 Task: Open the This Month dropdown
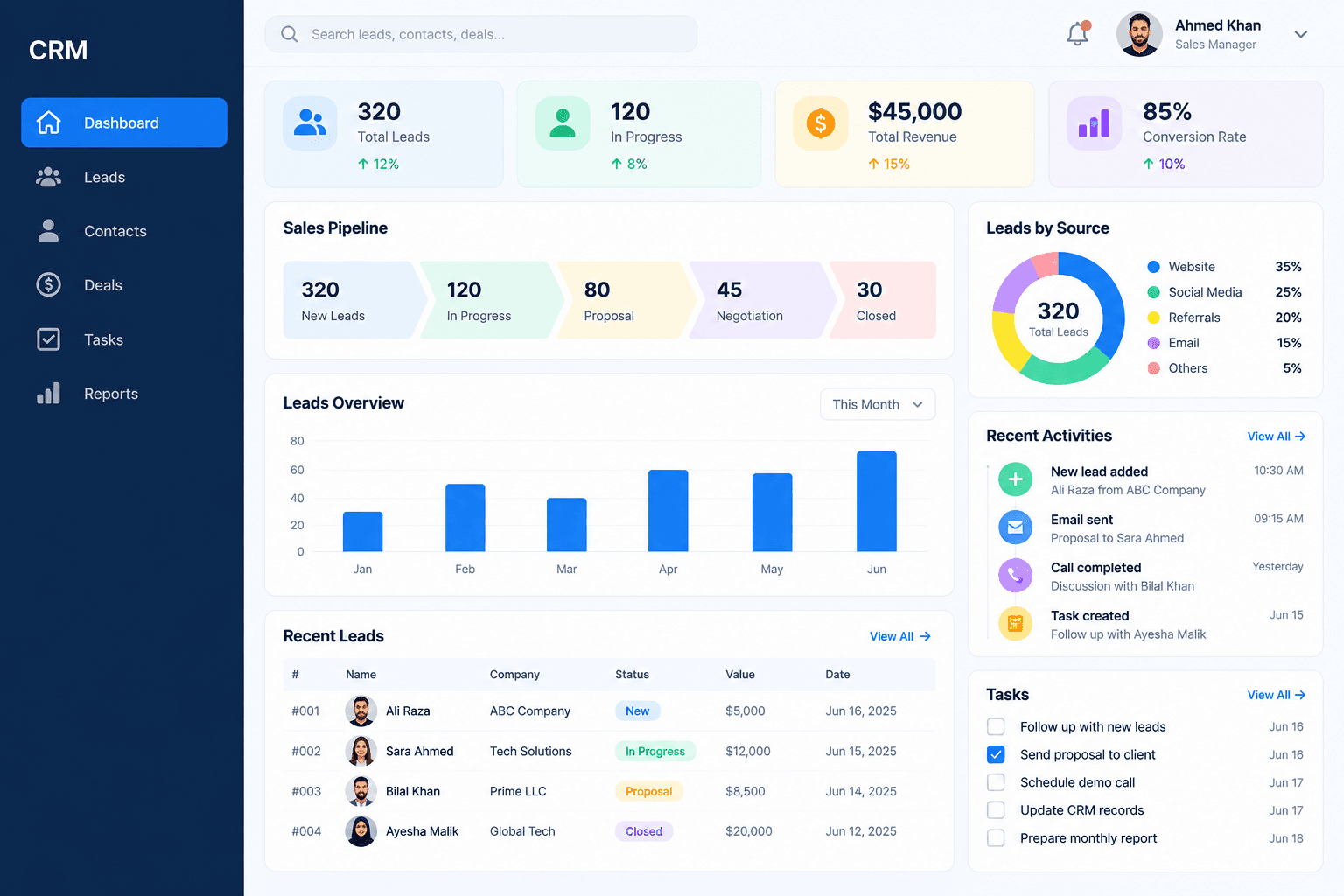pos(878,404)
